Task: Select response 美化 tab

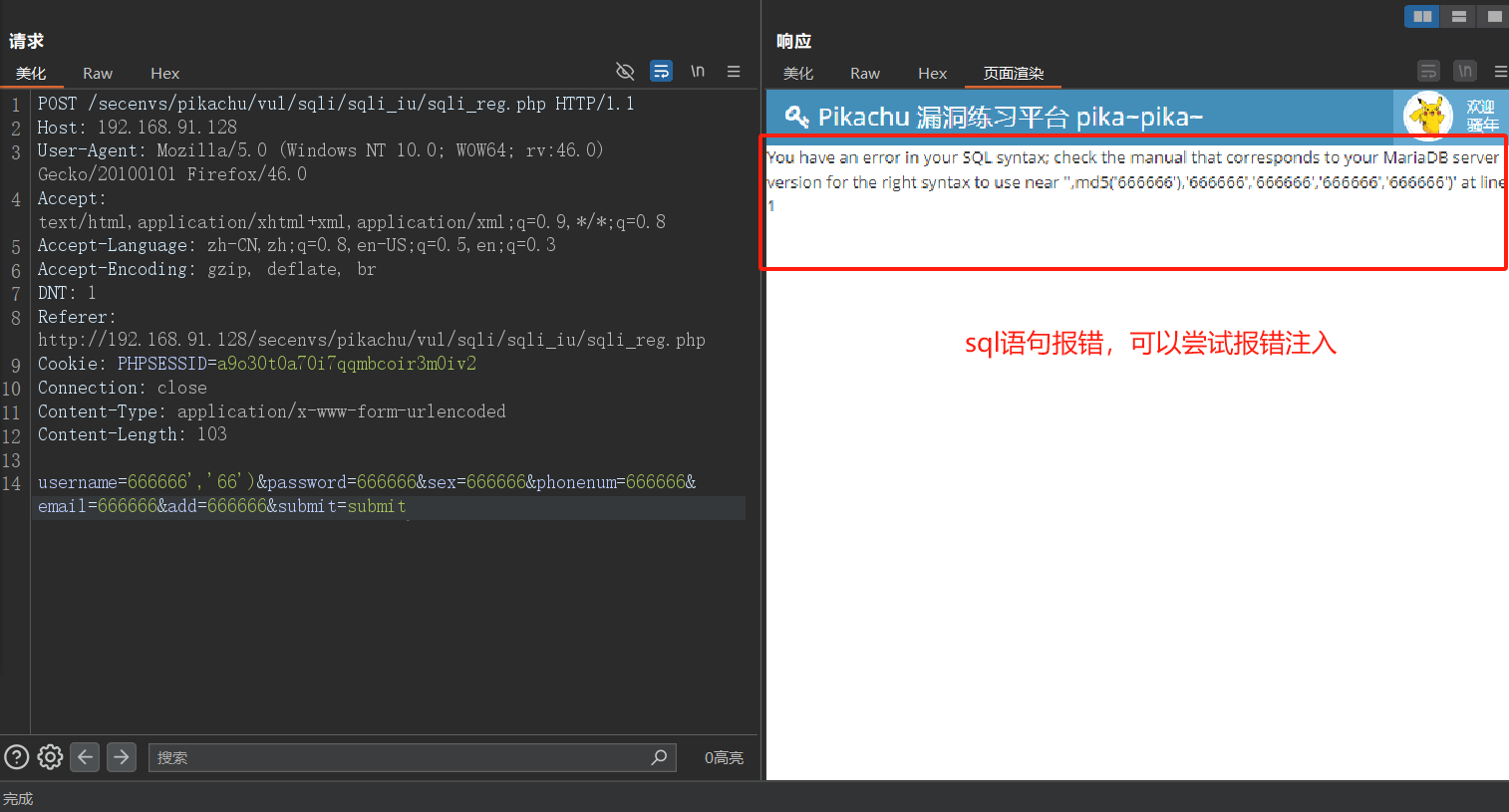Action: click(x=798, y=74)
